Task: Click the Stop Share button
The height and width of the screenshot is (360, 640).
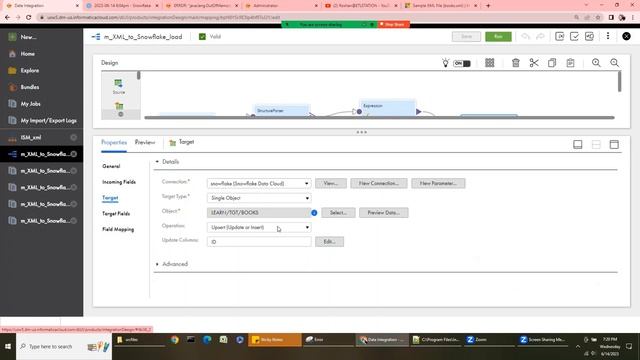Action: tap(393, 24)
